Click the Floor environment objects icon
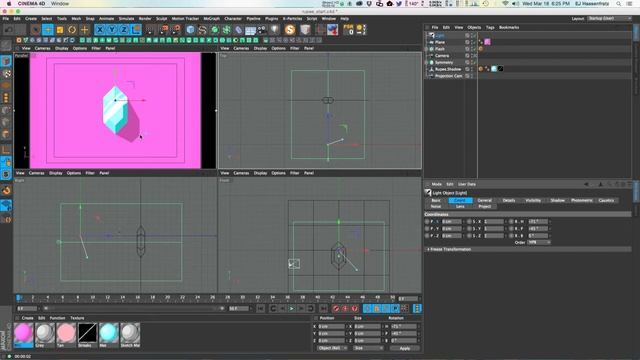Screen dimensions: 640x360 (x=250, y=30)
